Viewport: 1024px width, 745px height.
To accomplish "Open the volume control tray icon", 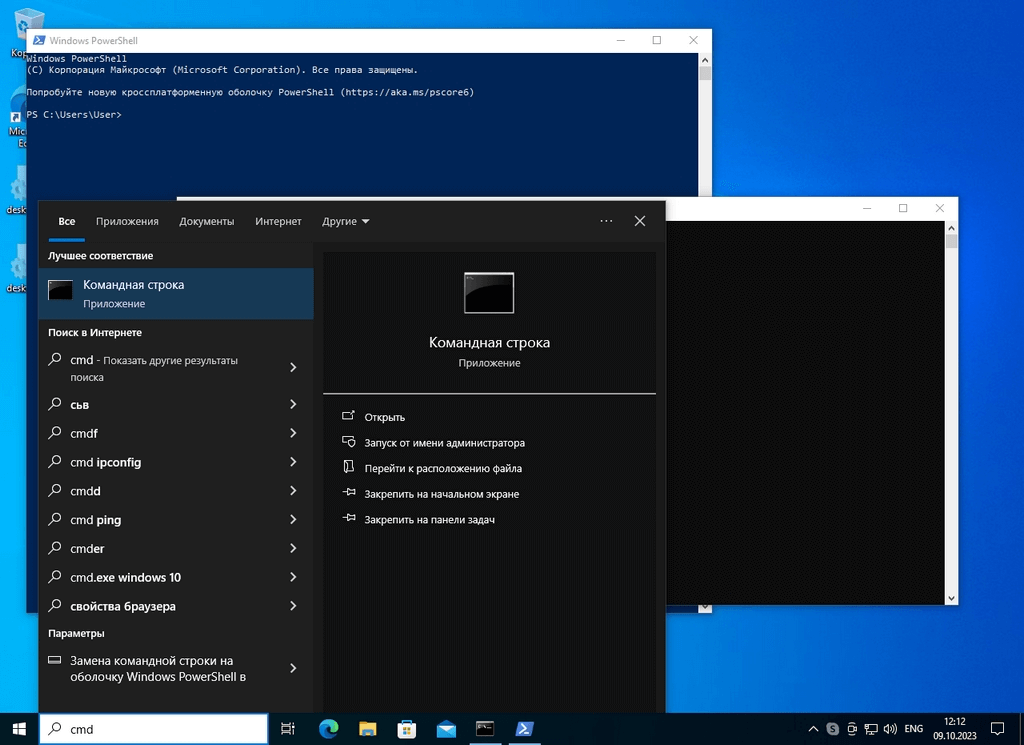I will click(x=890, y=729).
